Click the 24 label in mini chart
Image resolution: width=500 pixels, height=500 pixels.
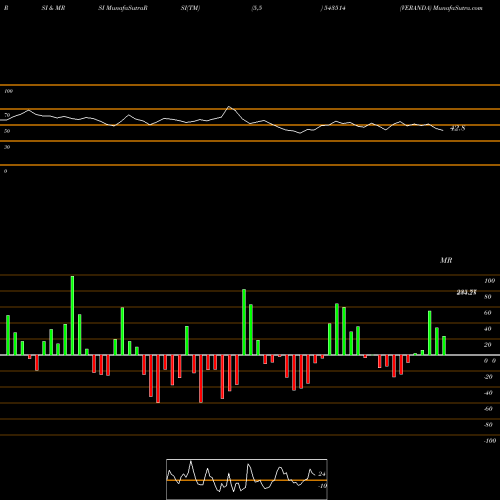click(322, 474)
